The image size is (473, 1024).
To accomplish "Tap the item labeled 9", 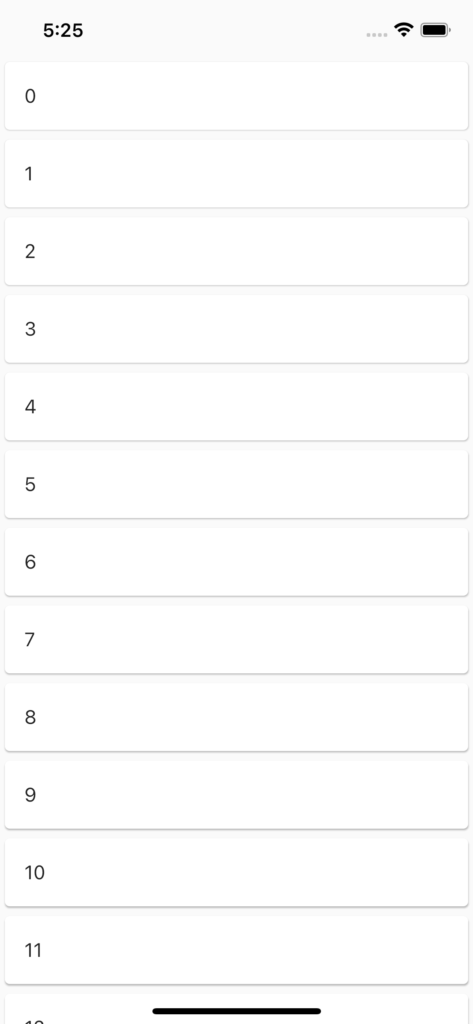I will [236, 795].
